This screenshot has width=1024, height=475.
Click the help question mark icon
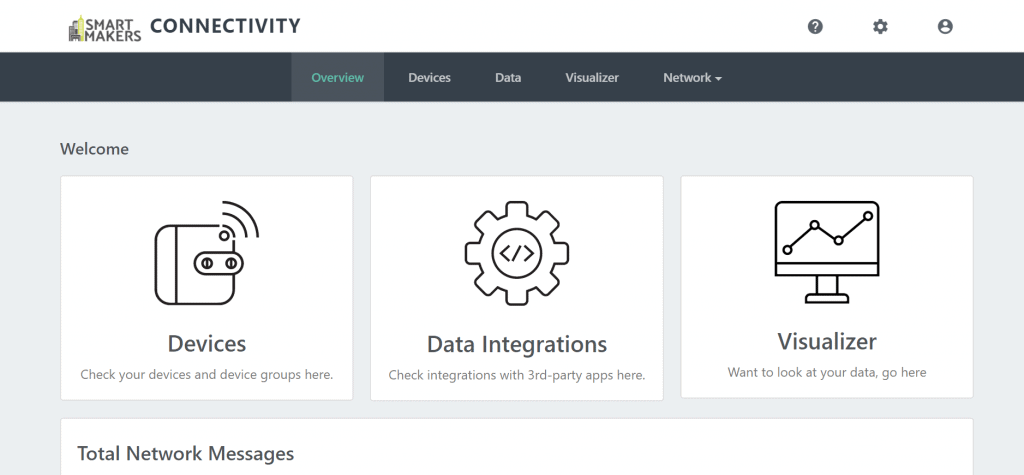(x=815, y=26)
